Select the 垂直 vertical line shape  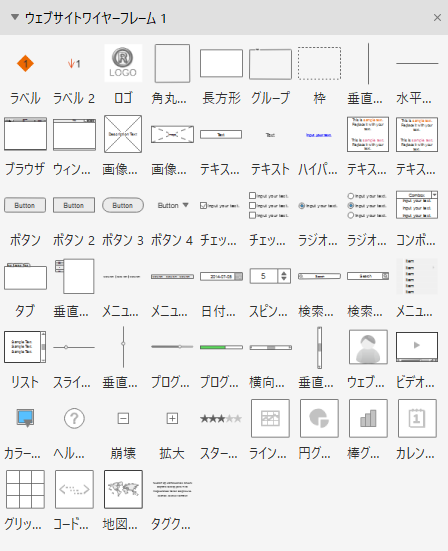point(368,64)
